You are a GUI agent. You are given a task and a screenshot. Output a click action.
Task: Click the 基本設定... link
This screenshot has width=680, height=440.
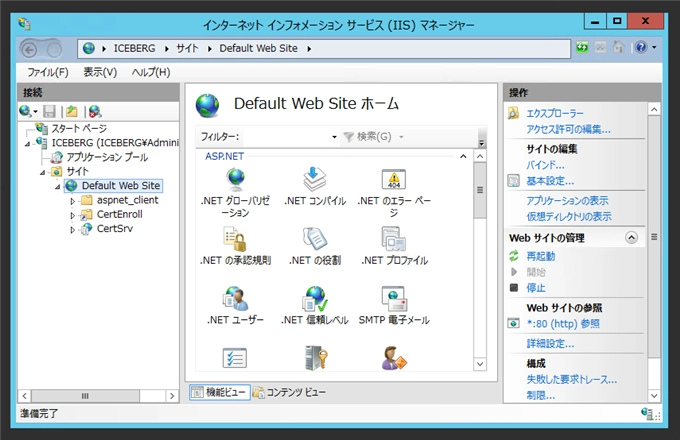click(x=550, y=181)
